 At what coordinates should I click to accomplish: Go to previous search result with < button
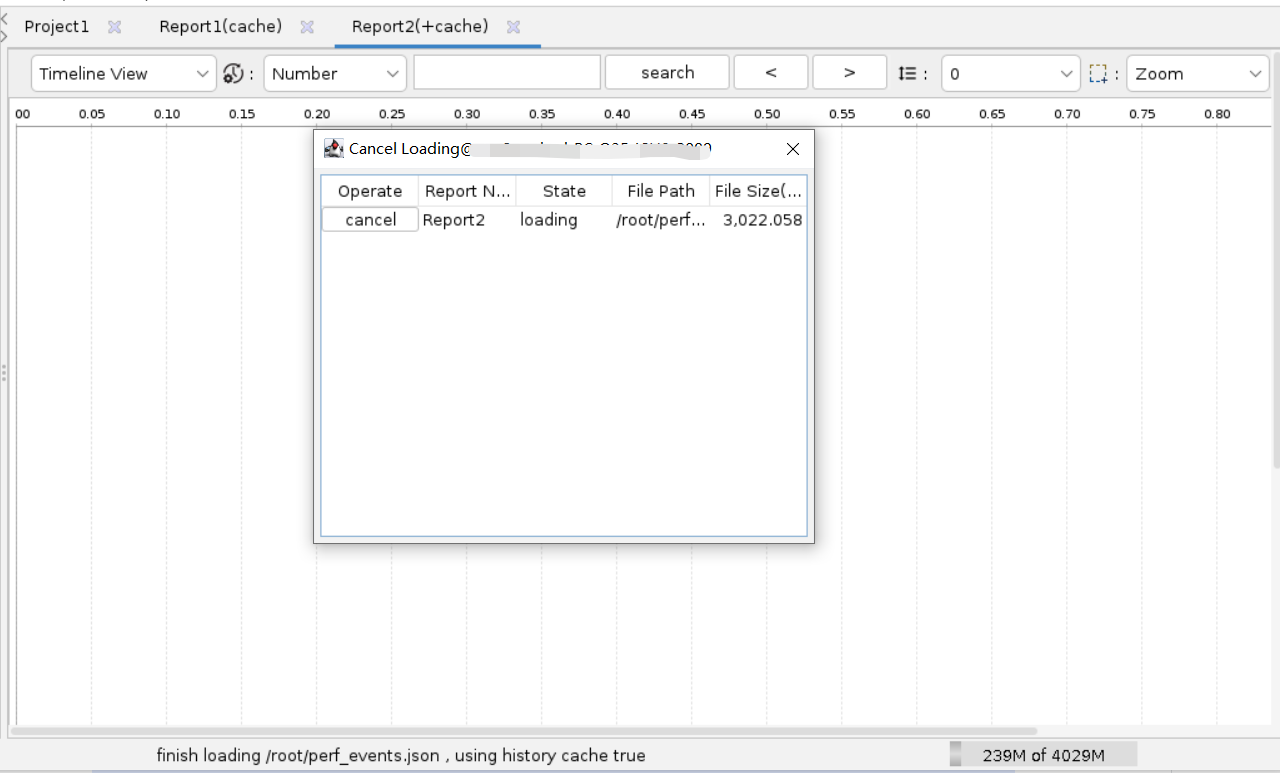[x=770, y=73]
